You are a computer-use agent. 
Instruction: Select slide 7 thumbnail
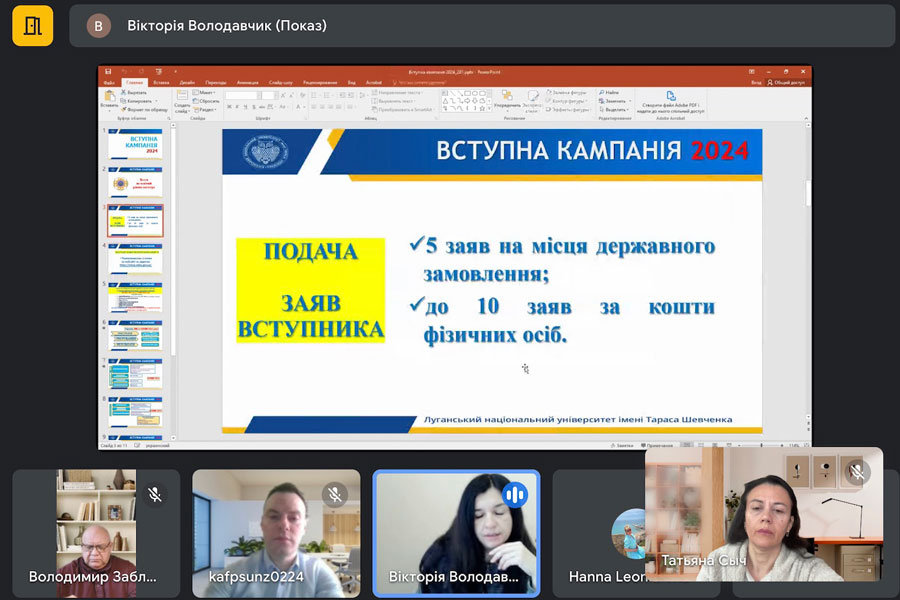click(135, 374)
